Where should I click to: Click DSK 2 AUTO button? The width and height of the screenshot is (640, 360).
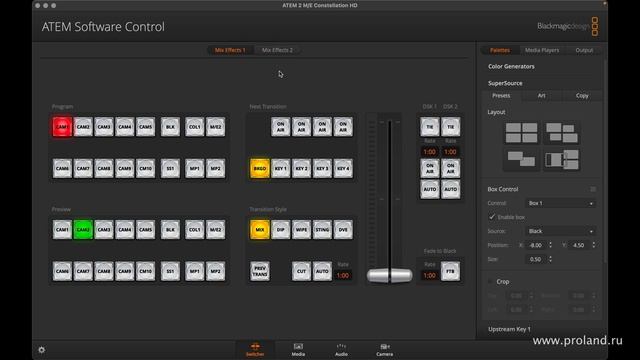(x=451, y=189)
